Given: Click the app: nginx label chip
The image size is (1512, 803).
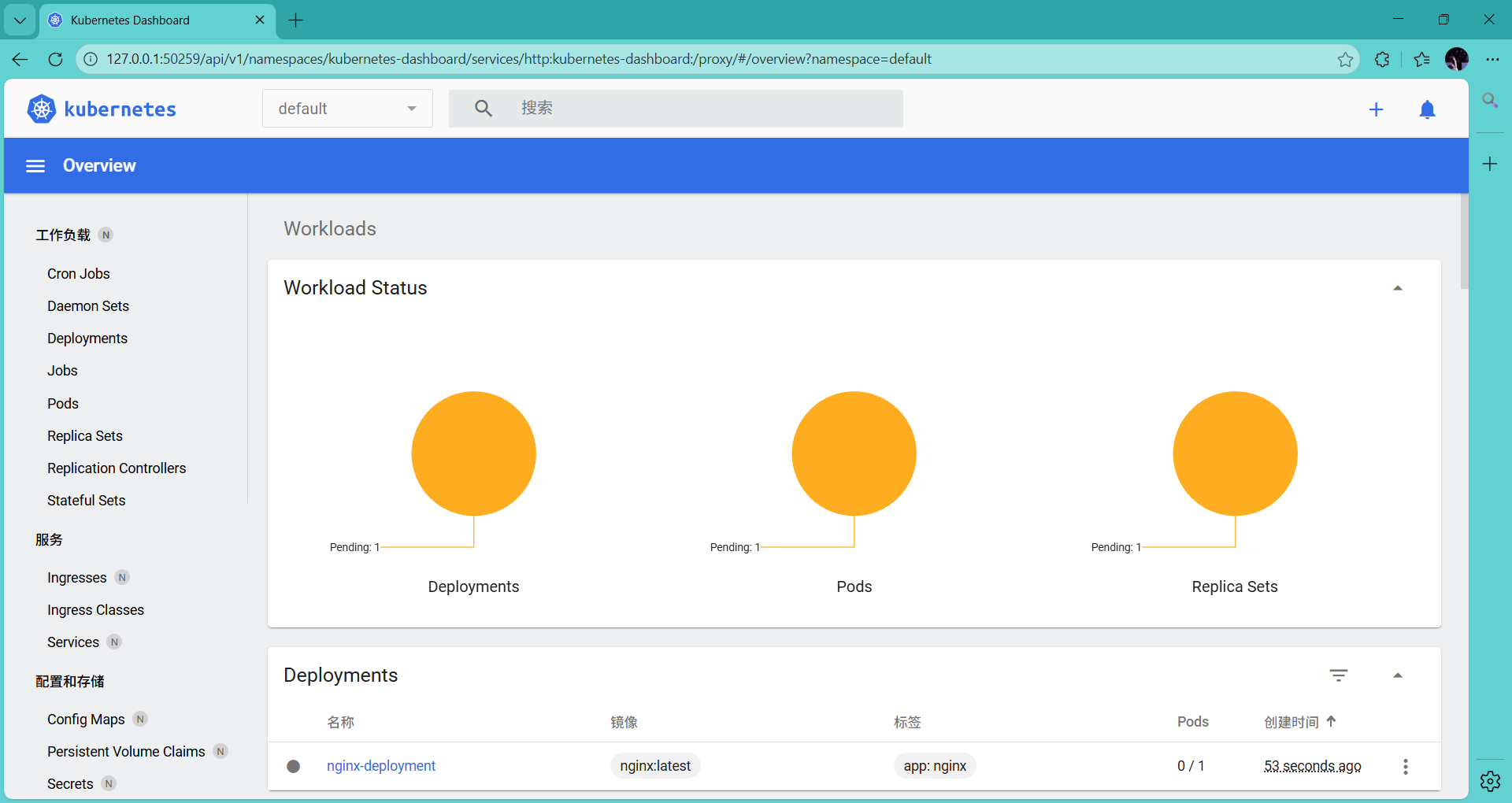Looking at the screenshot, I should coord(935,766).
